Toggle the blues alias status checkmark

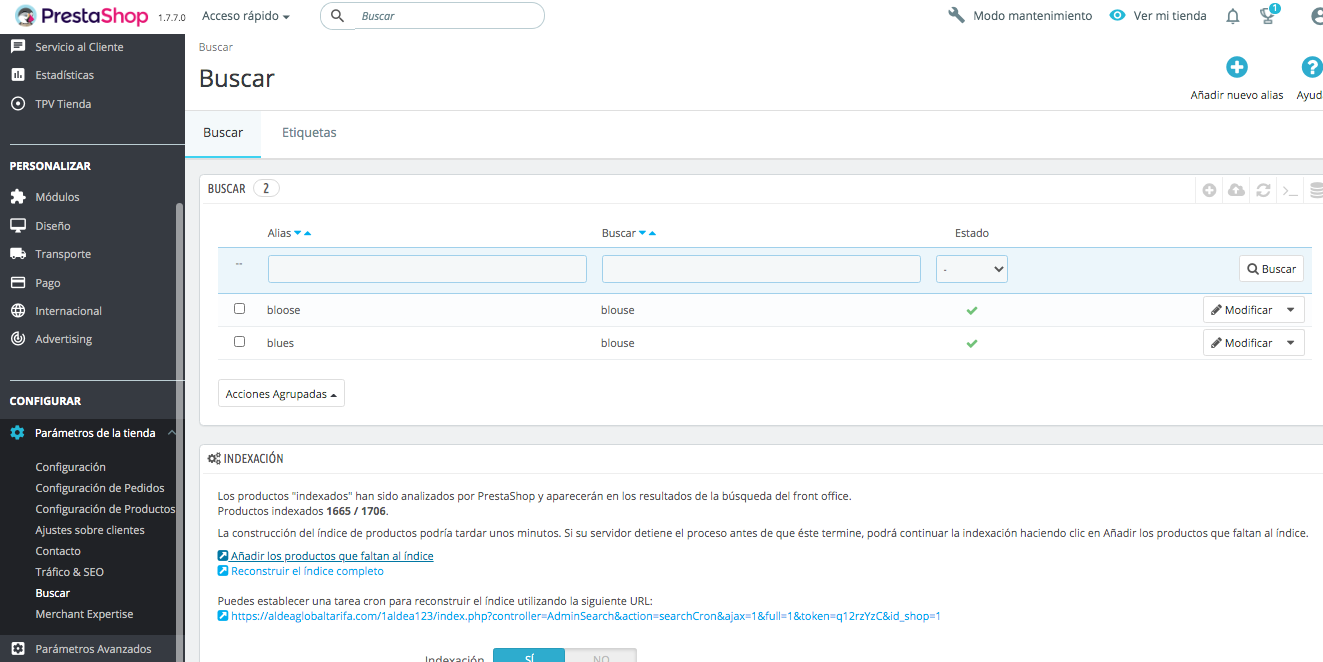972,343
